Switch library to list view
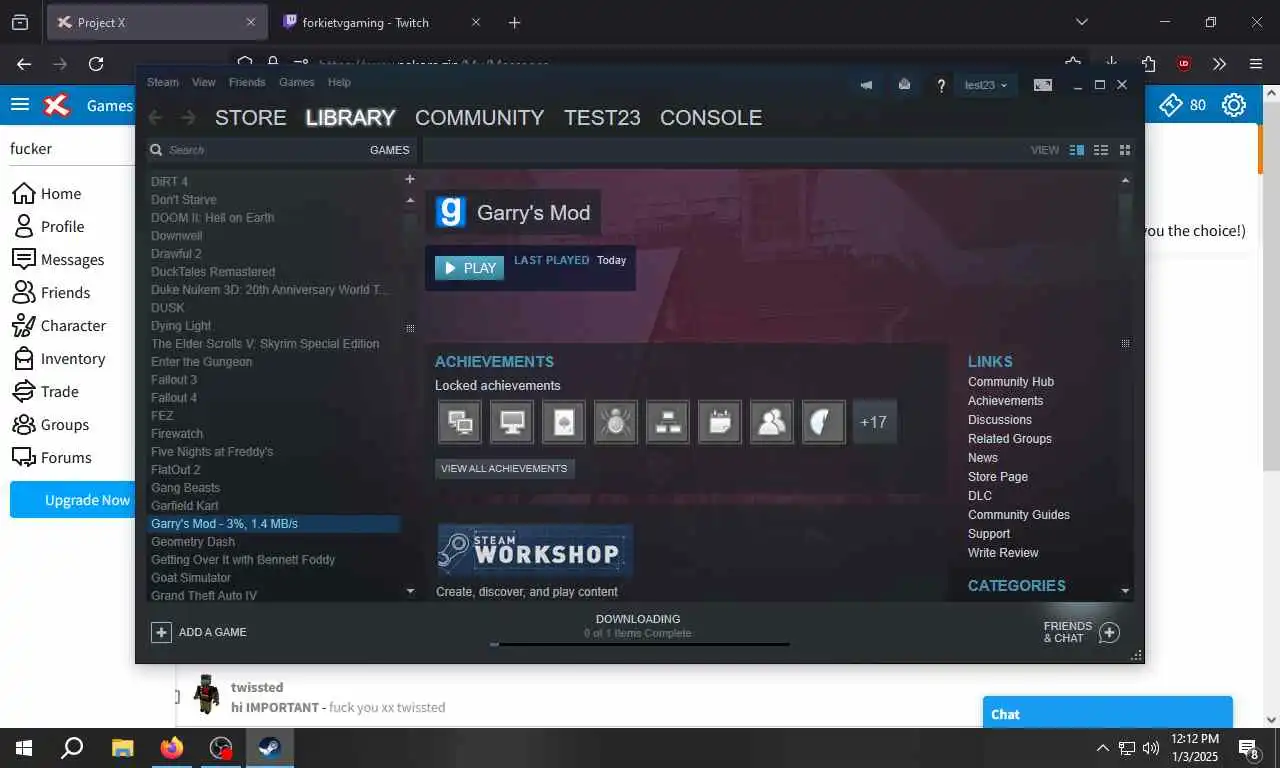 (1101, 150)
